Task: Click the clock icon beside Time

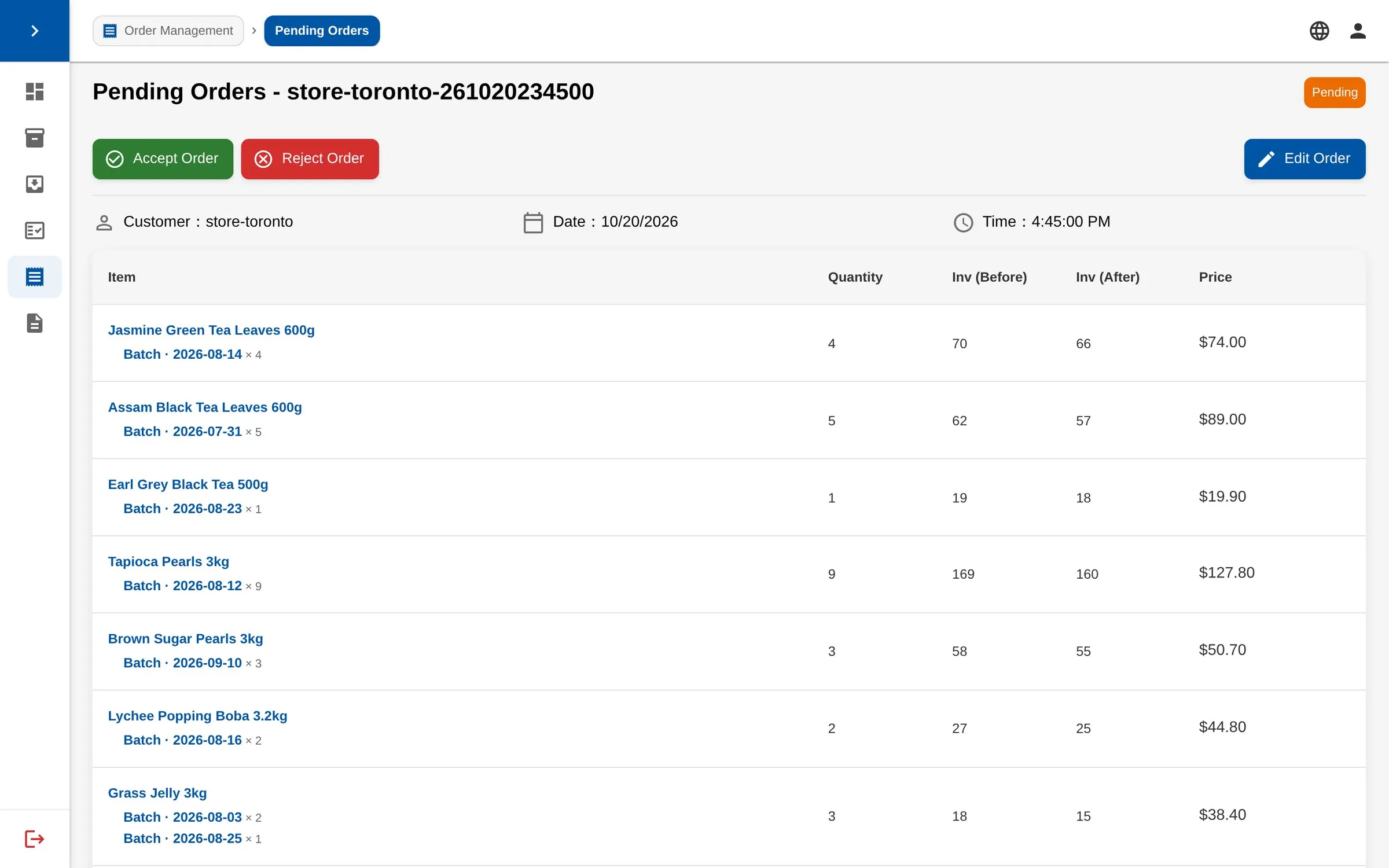Action: pyautogui.click(x=963, y=223)
